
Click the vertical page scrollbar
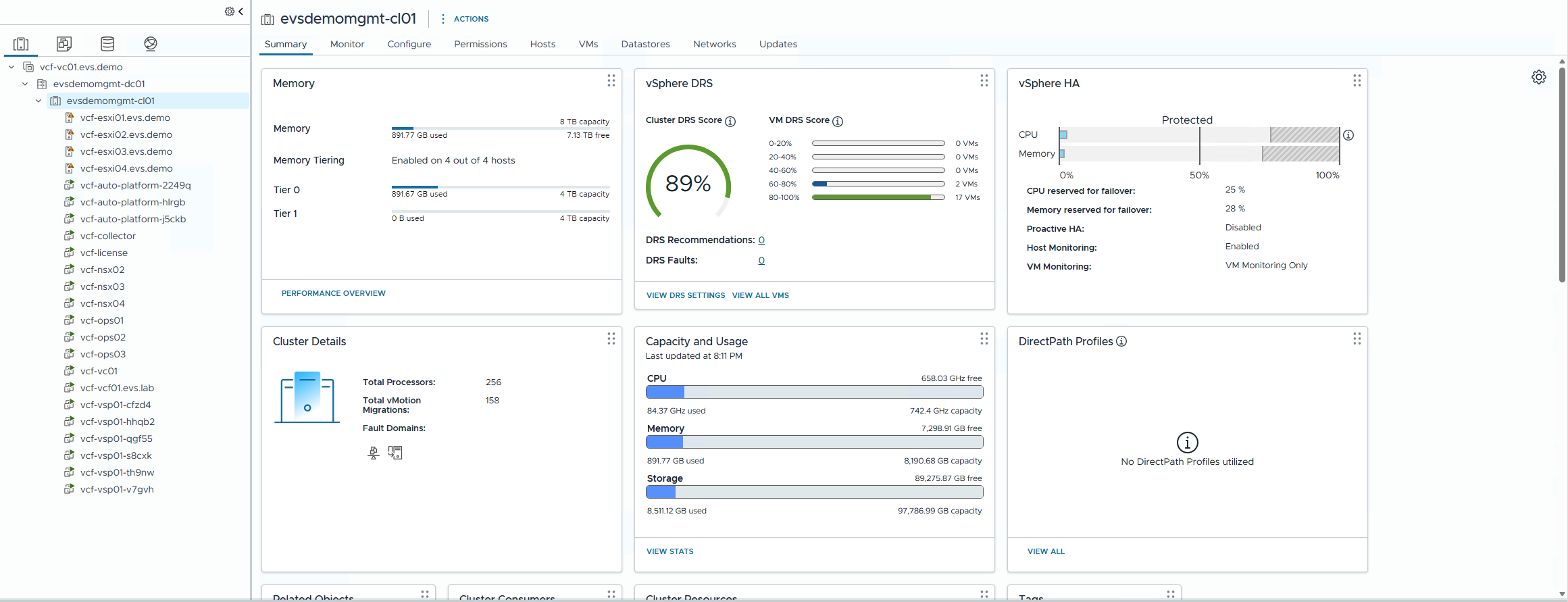[1563, 176]
